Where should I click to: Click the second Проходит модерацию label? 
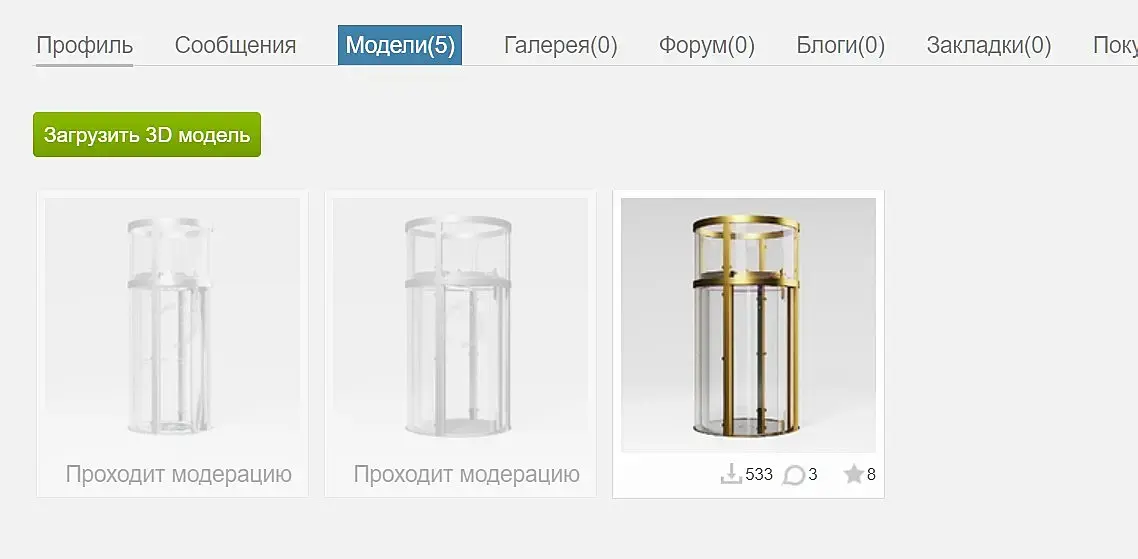tap(467, 474)
